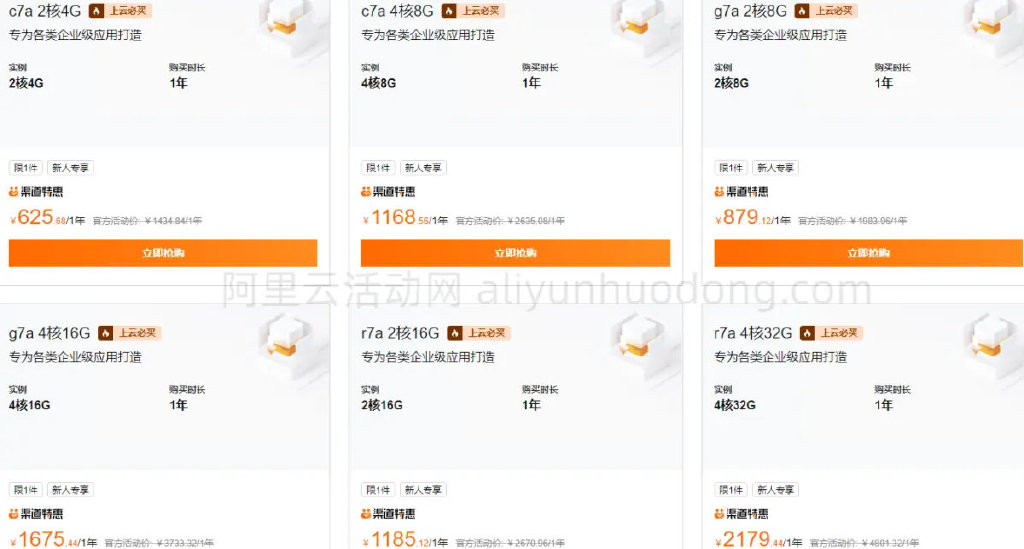Click the 渠道特惠 icon on r7a 2核16G card
Screen dimensions: 1024x549
point(366,514)
